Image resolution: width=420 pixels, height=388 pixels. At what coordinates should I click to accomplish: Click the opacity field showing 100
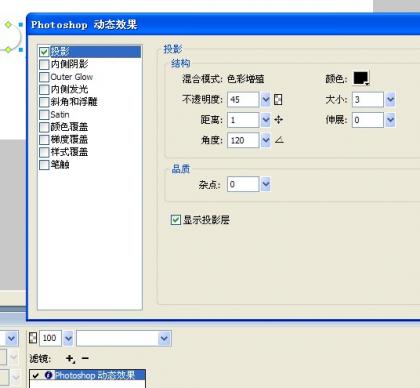[x=50, y=338]
